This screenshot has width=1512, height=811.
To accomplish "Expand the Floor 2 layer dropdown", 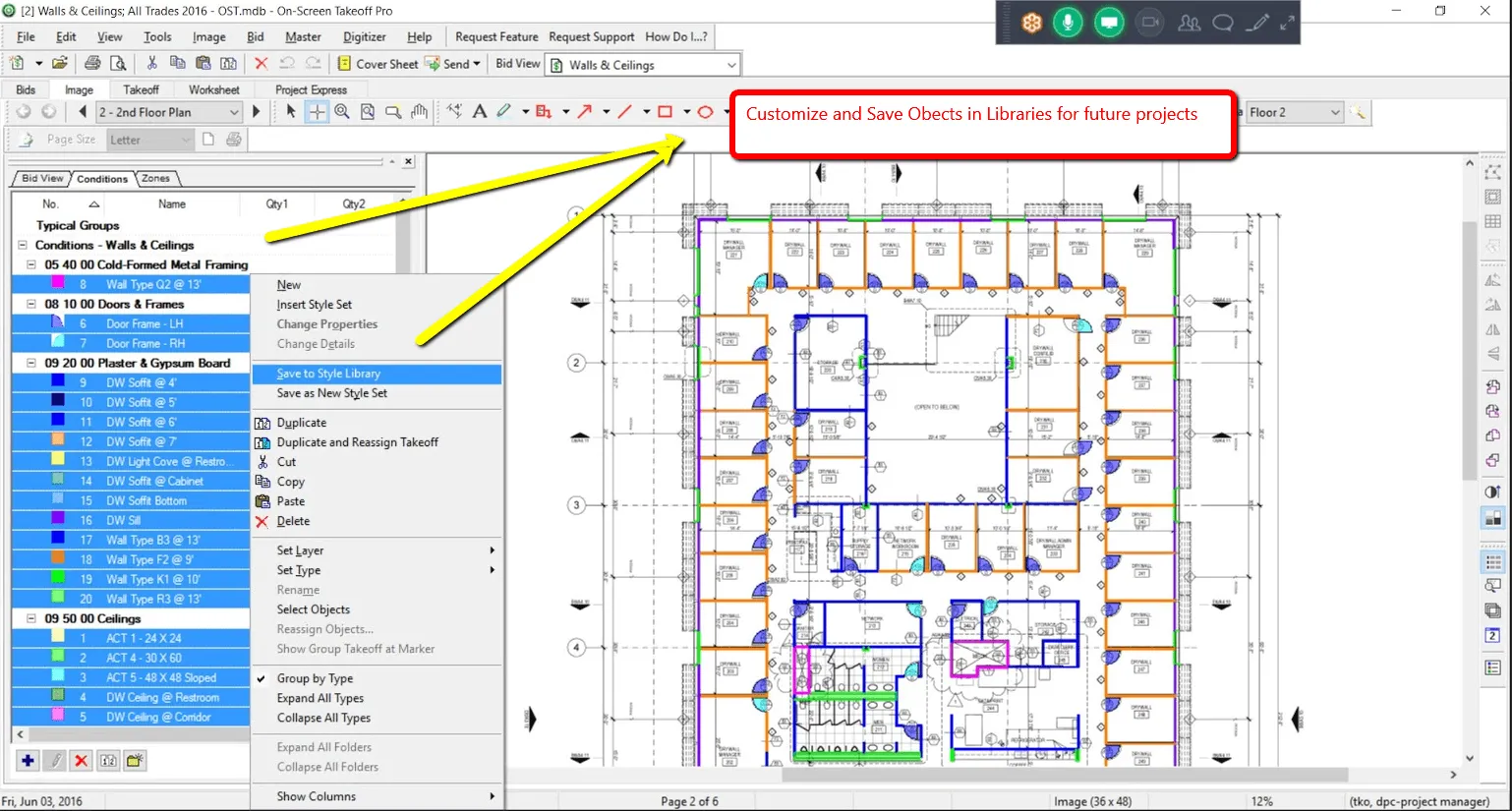I will coord(1334,112).
